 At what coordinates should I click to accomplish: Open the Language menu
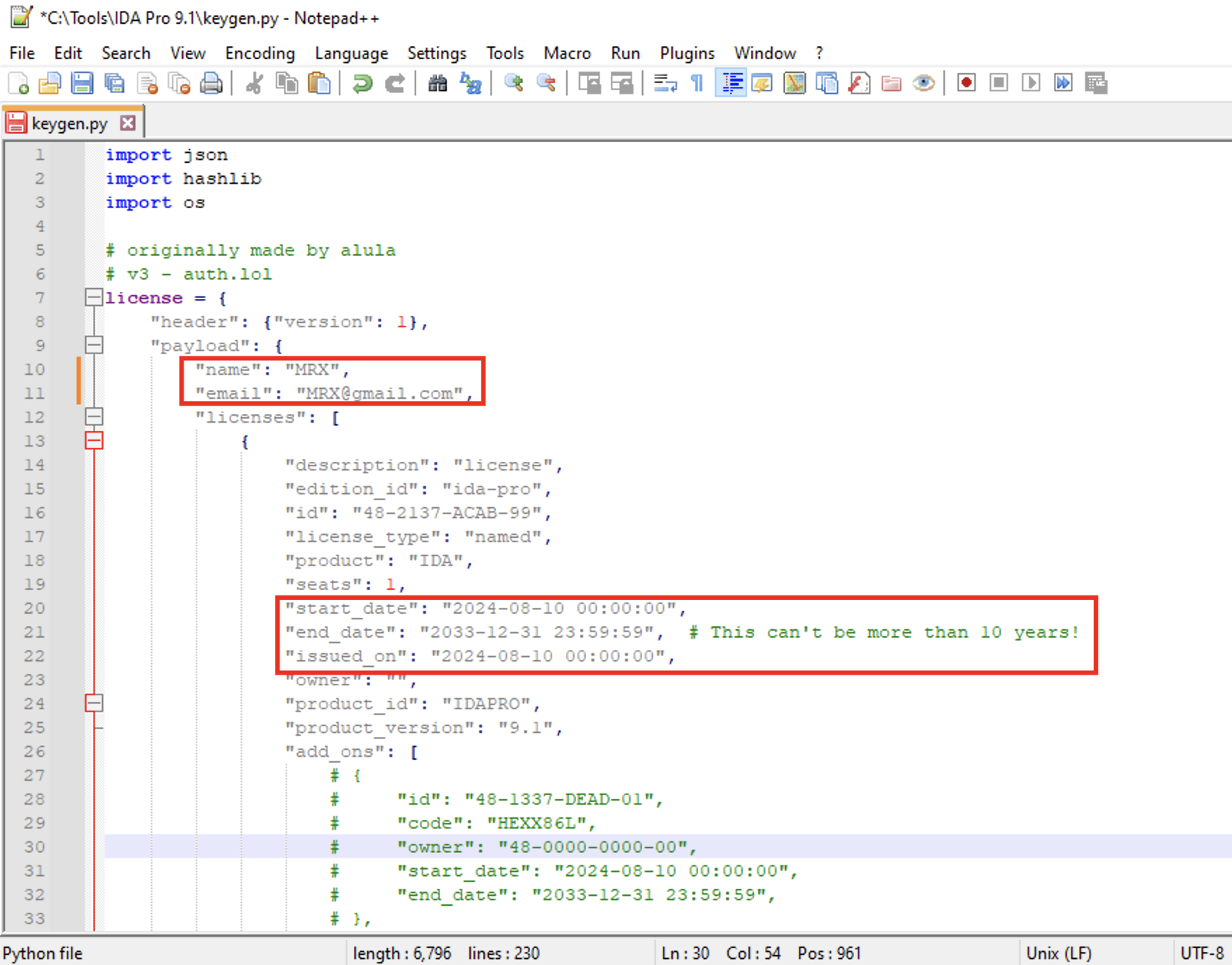(x=351, y=53)
